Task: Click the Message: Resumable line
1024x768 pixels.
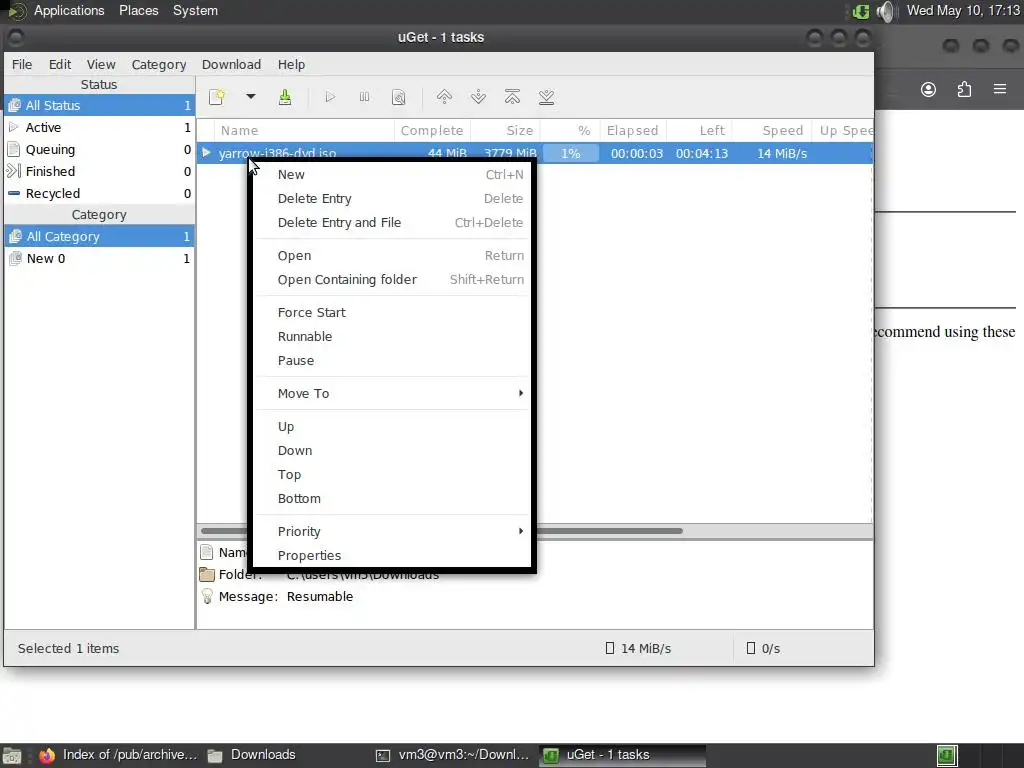Action: click(x=286, y=596)
